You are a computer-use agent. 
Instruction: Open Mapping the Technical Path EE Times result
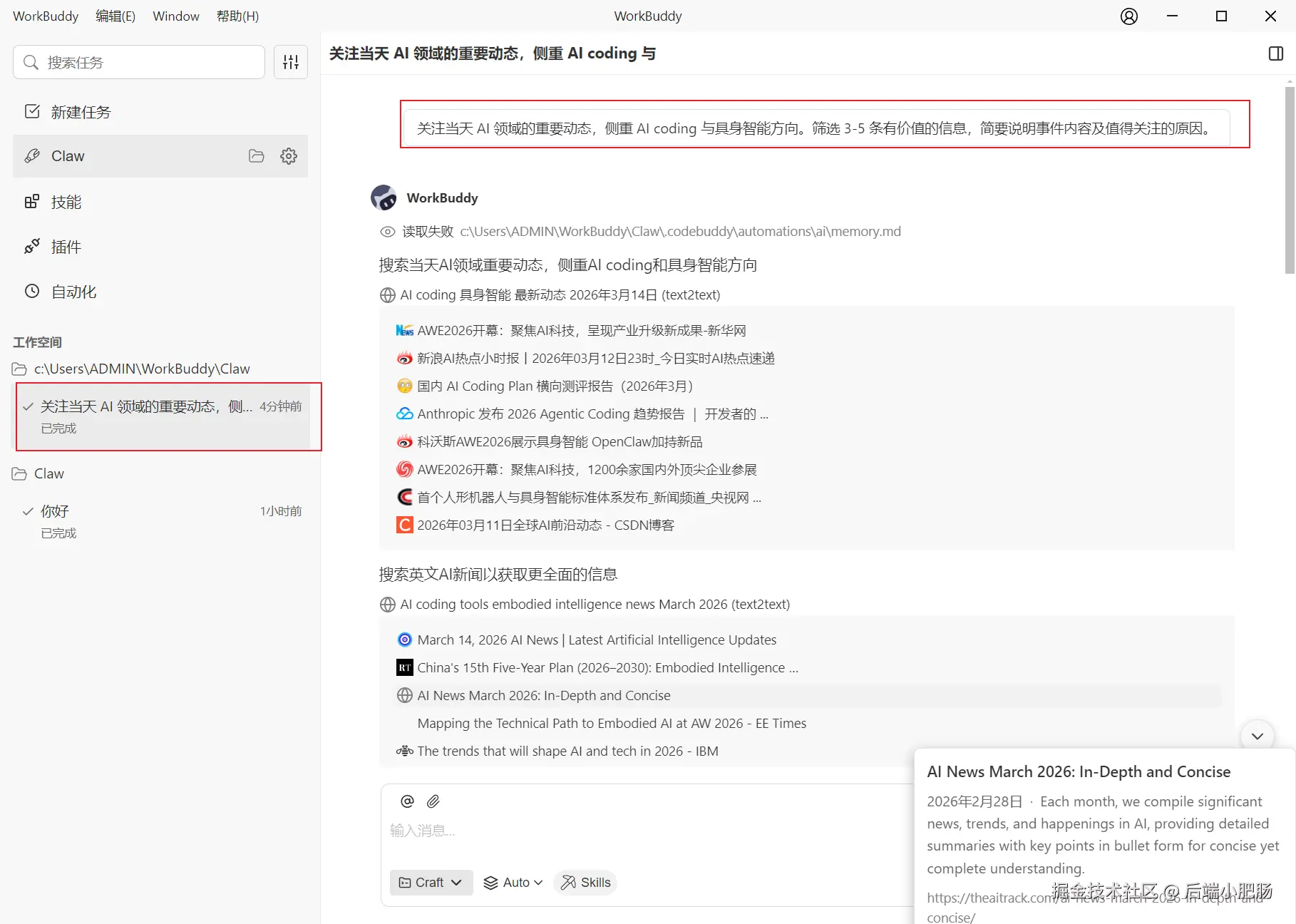(612, 724)
